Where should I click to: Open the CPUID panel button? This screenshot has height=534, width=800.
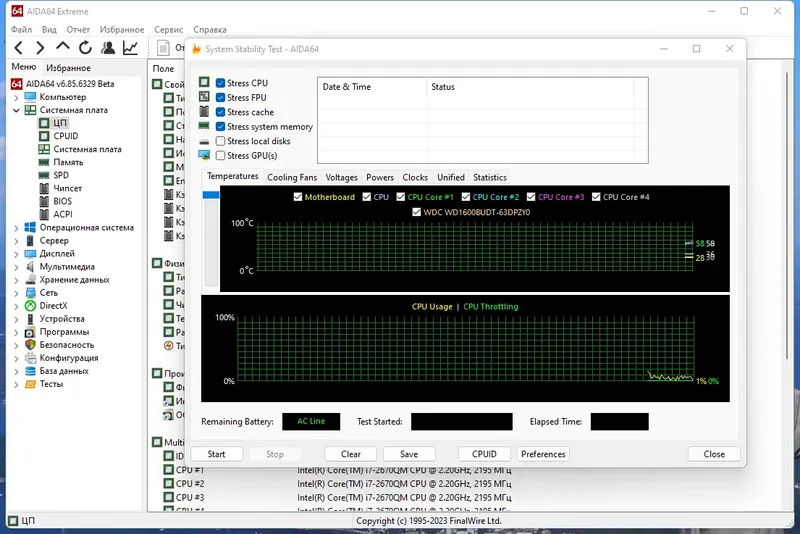[484, 454]
